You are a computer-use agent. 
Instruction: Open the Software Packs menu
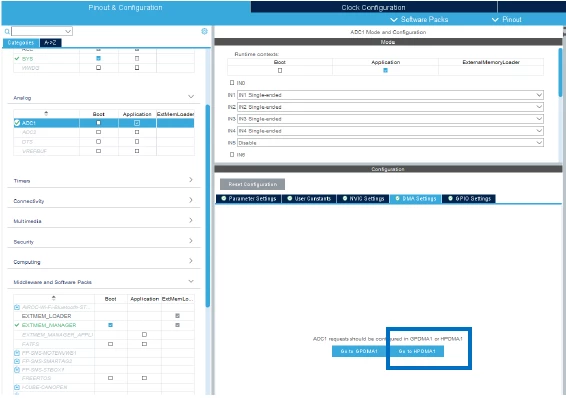click(419, 19)
